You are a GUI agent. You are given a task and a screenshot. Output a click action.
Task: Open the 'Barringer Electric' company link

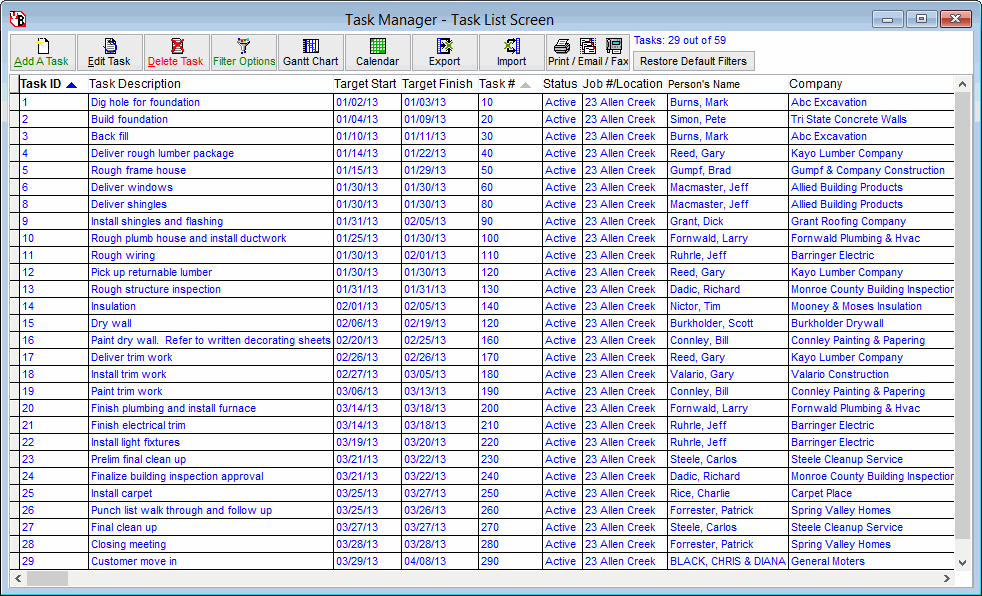832,255
